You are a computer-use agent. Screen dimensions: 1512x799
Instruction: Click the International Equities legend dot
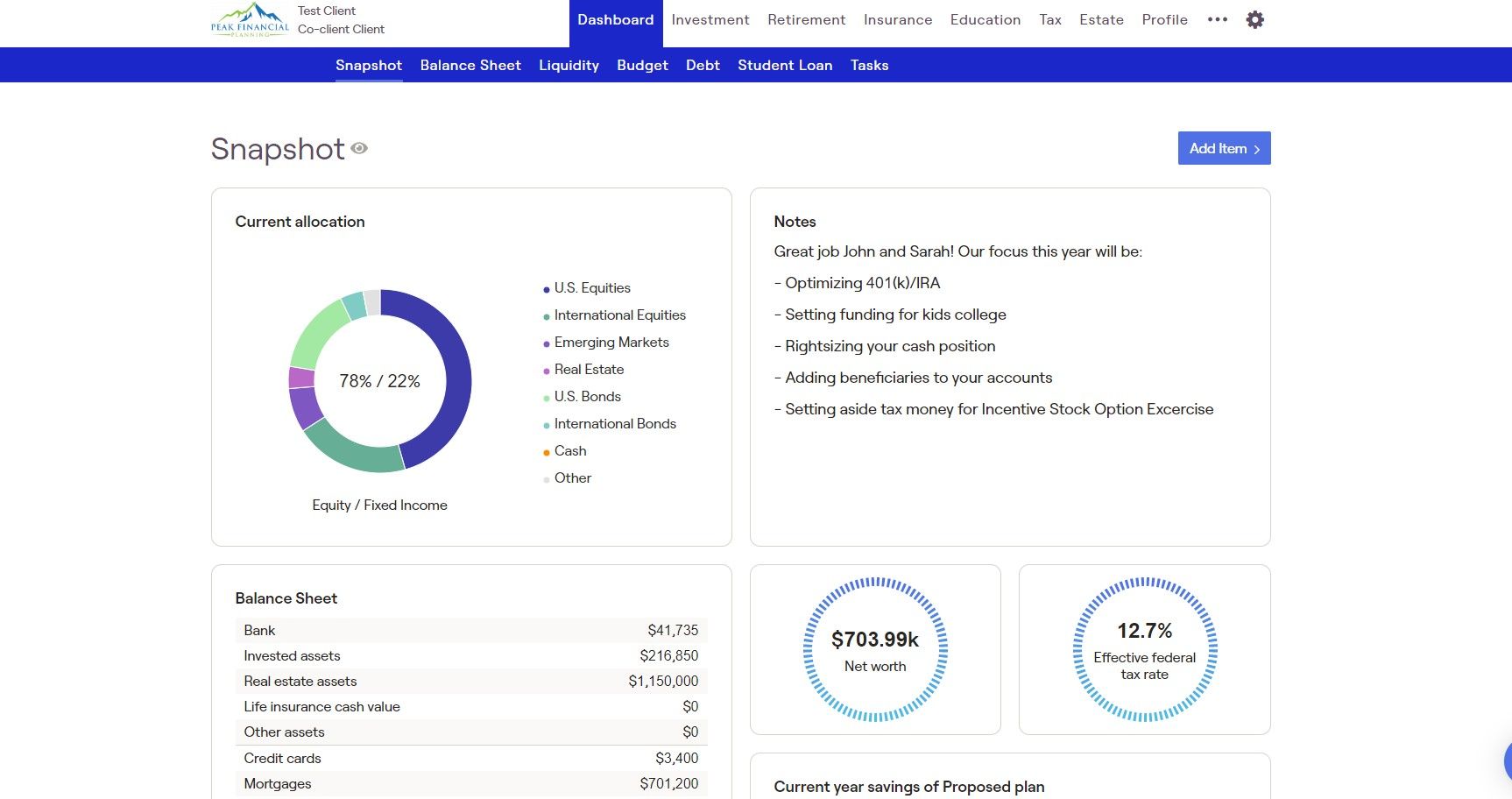(x=547, y=316)
